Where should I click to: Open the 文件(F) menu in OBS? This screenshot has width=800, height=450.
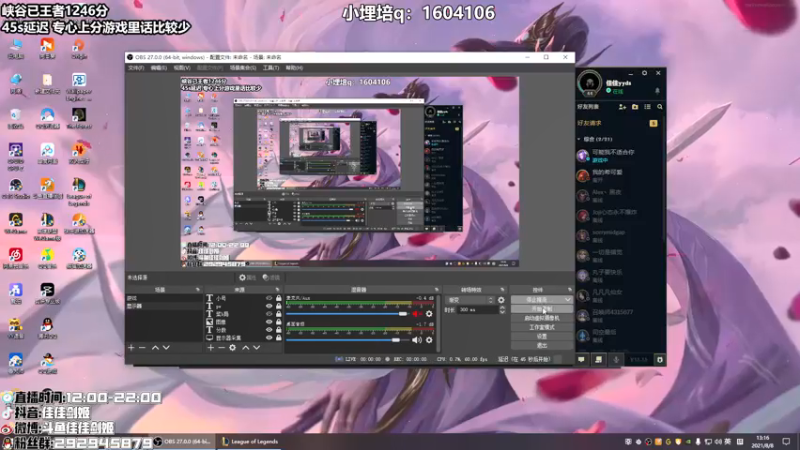[x=136, y=68]
